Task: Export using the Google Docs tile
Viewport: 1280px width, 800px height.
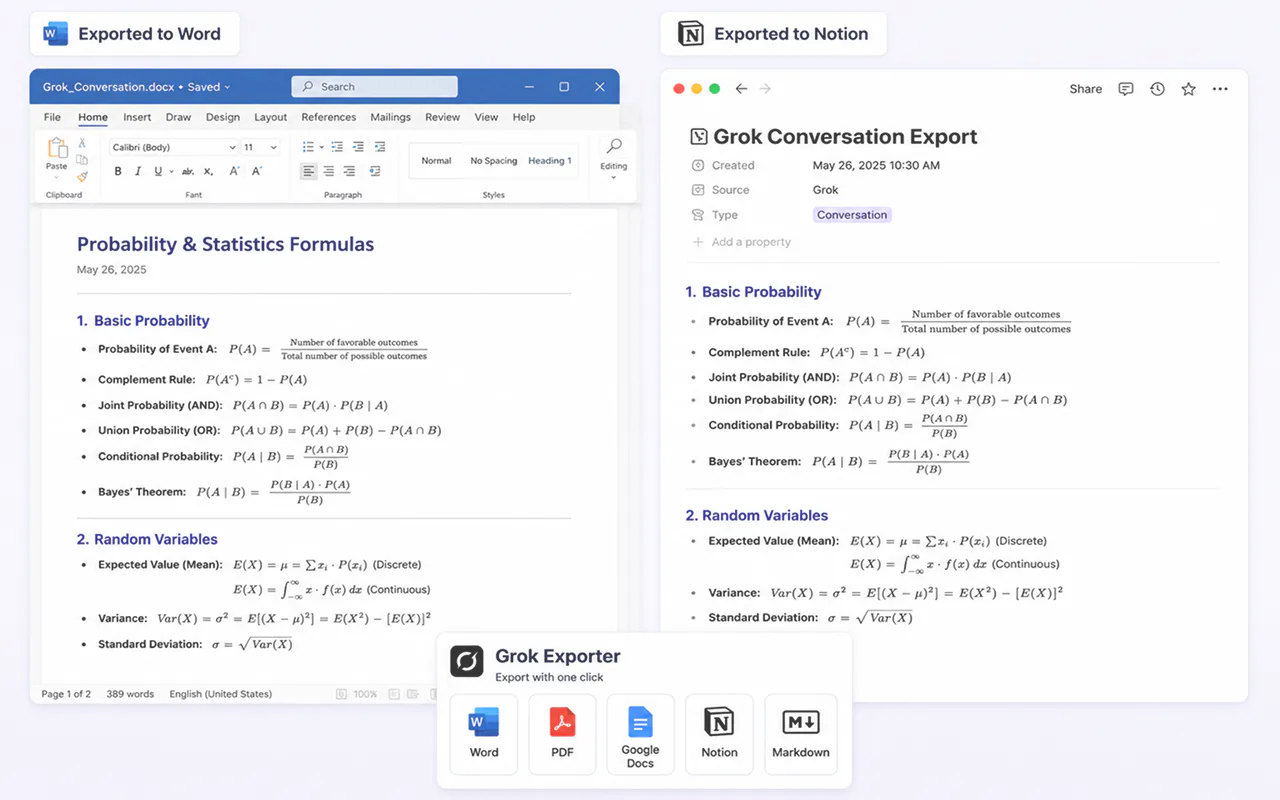Action: click(640, 734)
